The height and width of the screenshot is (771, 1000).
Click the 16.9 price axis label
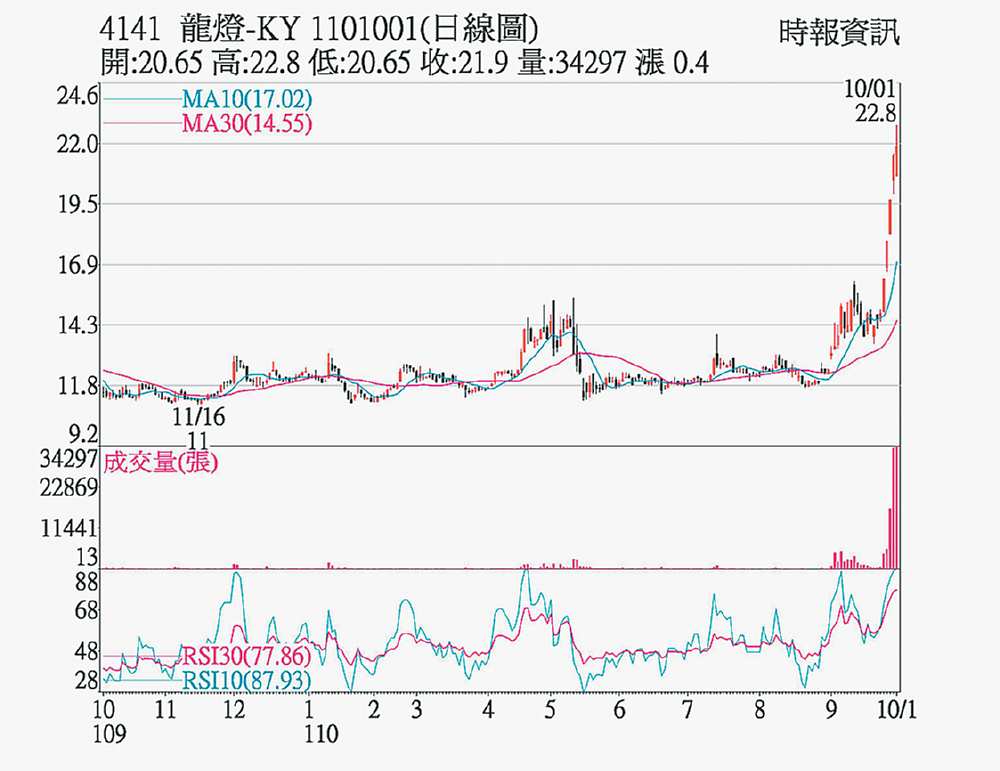coord(79,266)
